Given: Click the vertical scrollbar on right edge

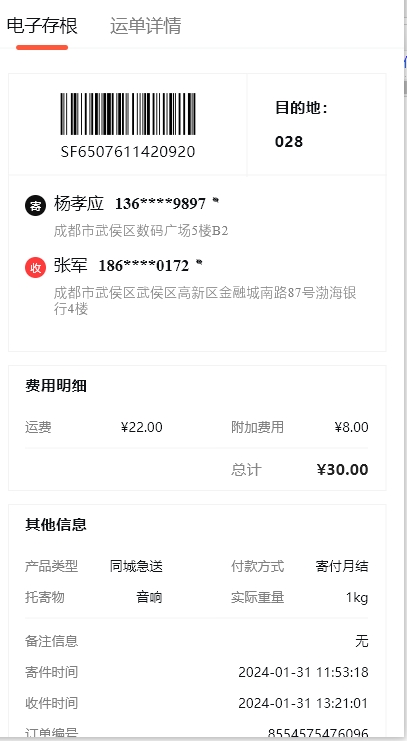Looking at the screenshot, I should [x=405, y=87].
